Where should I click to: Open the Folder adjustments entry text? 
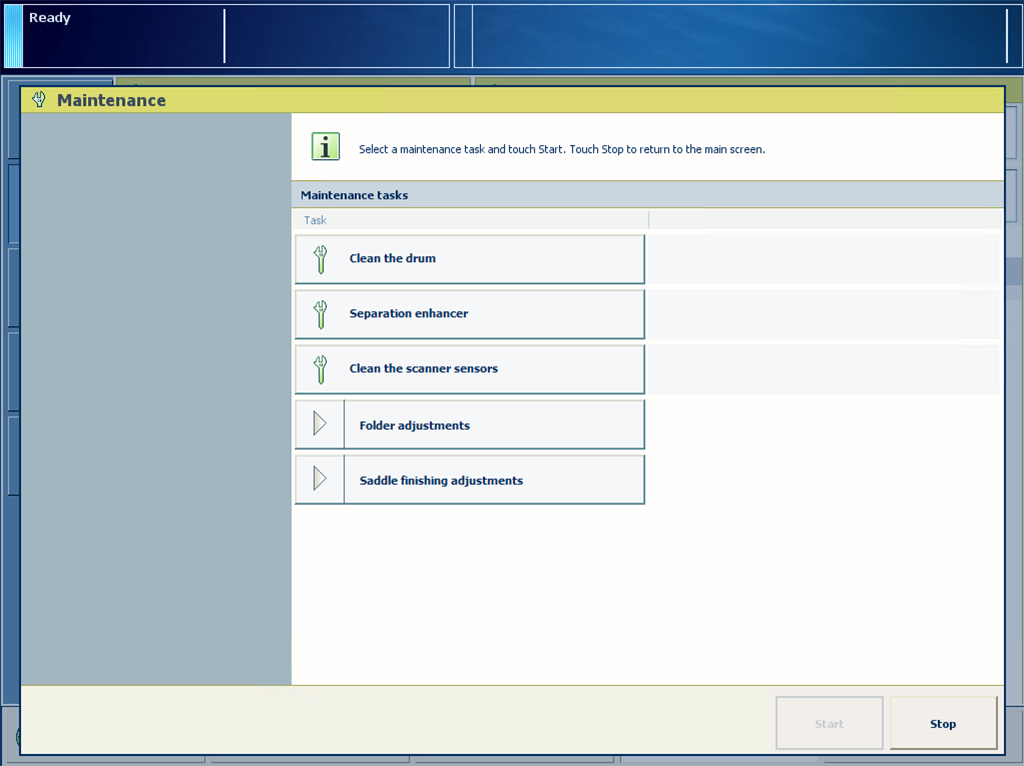tap(414, 426)
